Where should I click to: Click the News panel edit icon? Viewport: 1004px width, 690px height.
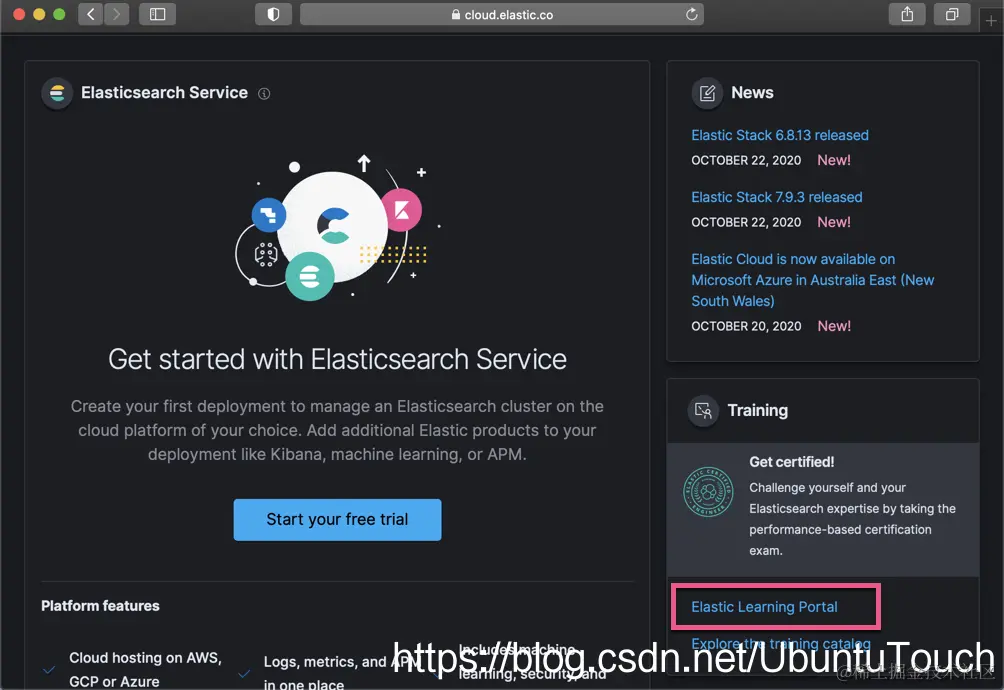(707, 93)
